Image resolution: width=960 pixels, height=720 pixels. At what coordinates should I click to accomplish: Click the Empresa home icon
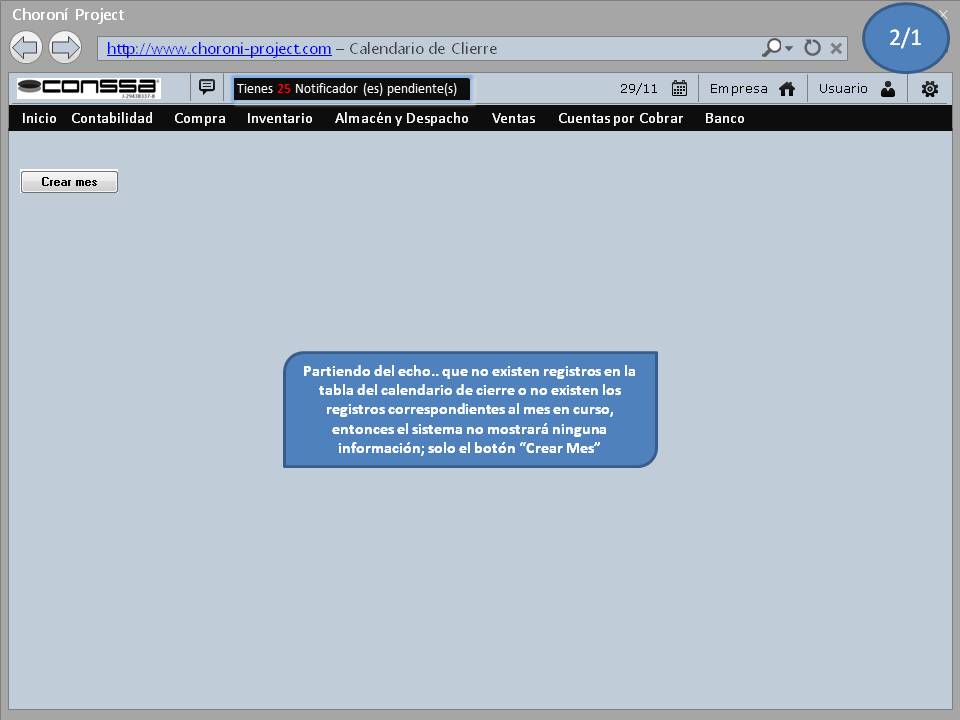pyautogui.click(x=787, y=89)
